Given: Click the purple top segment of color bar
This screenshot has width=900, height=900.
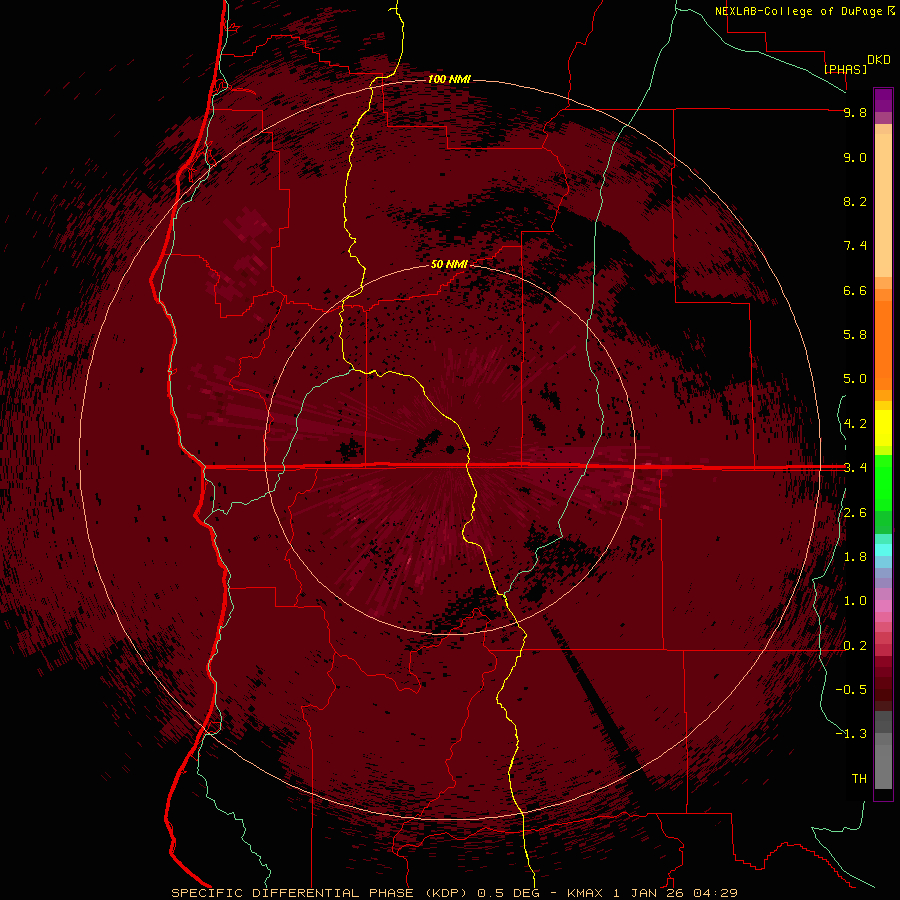Looking at the screenshot, I should [883, 100].
